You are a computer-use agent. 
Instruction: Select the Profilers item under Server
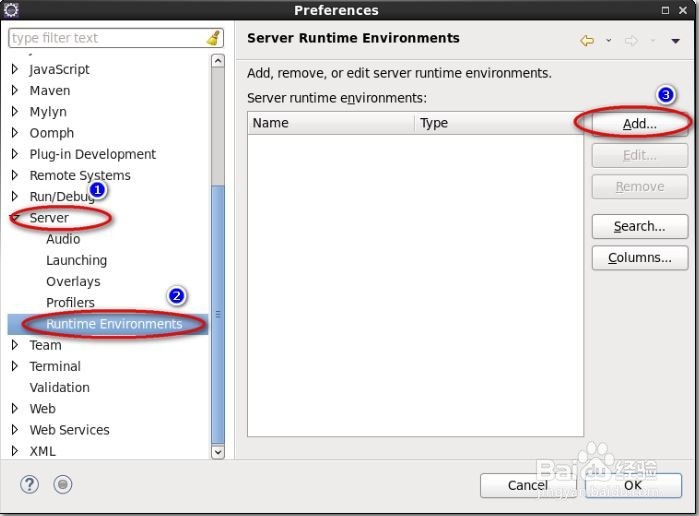coord(70,302)
